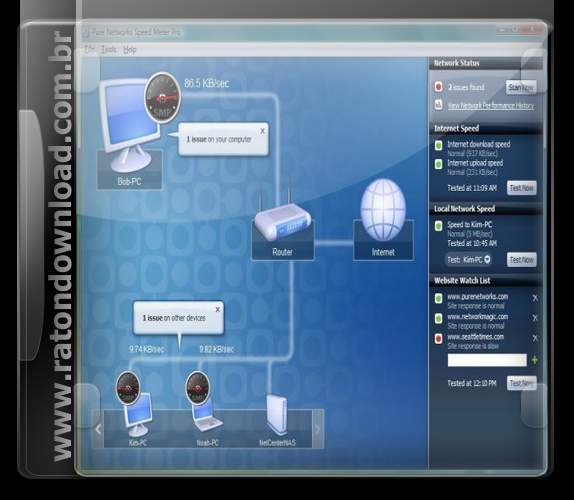
Task: Close the '1 issue on other devices' bubble
Action: tap(218, 309)
